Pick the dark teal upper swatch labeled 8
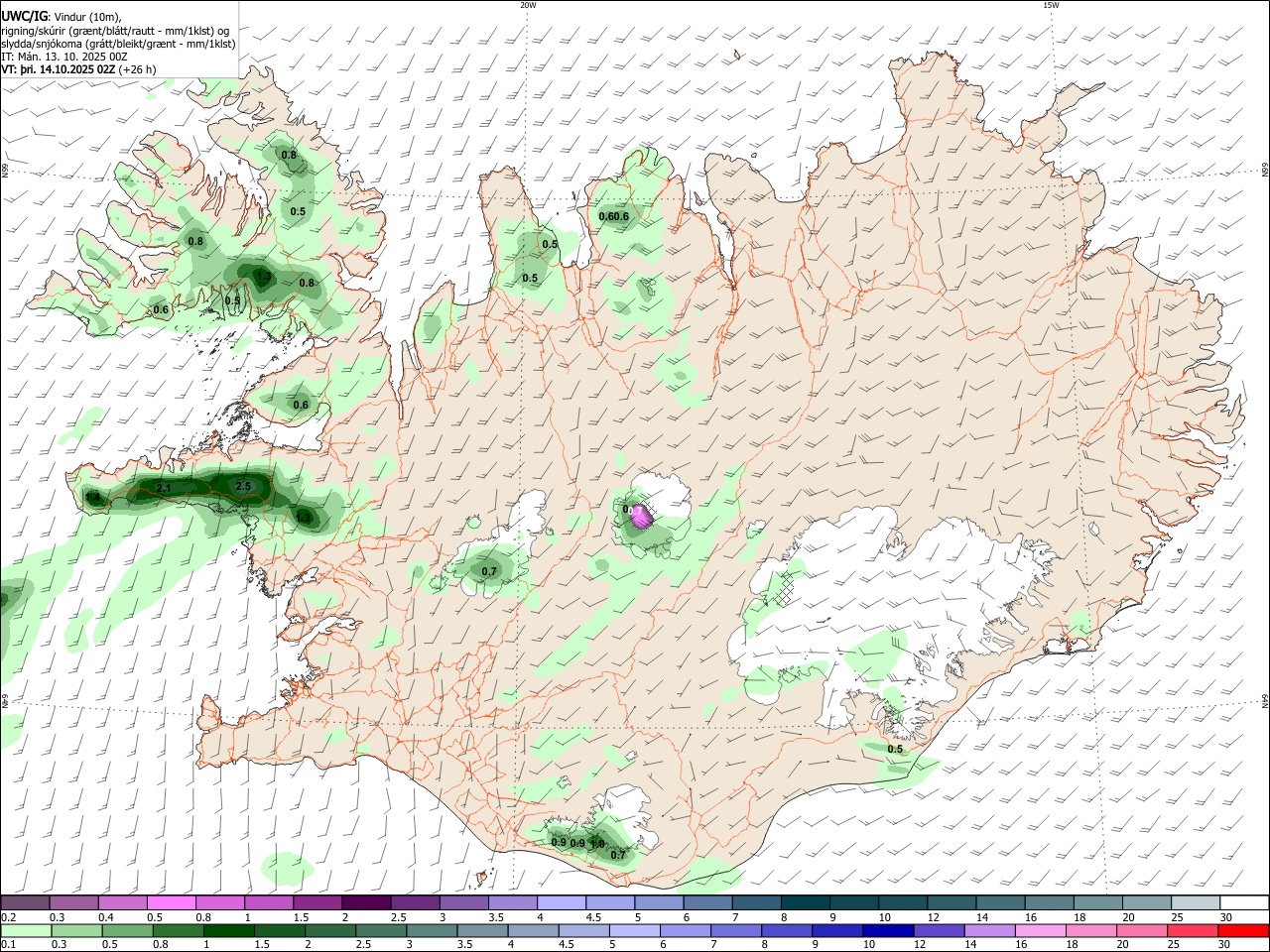The width and height of the screenshot is (1270, 952). click(805, 902)
